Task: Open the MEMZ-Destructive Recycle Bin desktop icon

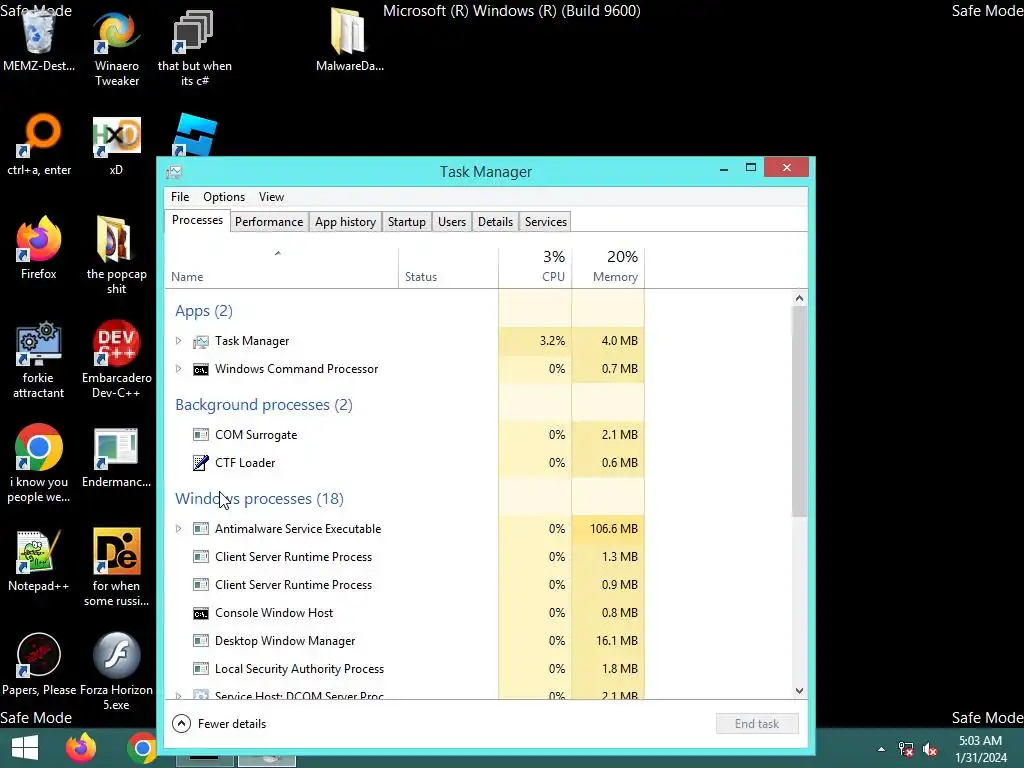Action: coord(39,40)
